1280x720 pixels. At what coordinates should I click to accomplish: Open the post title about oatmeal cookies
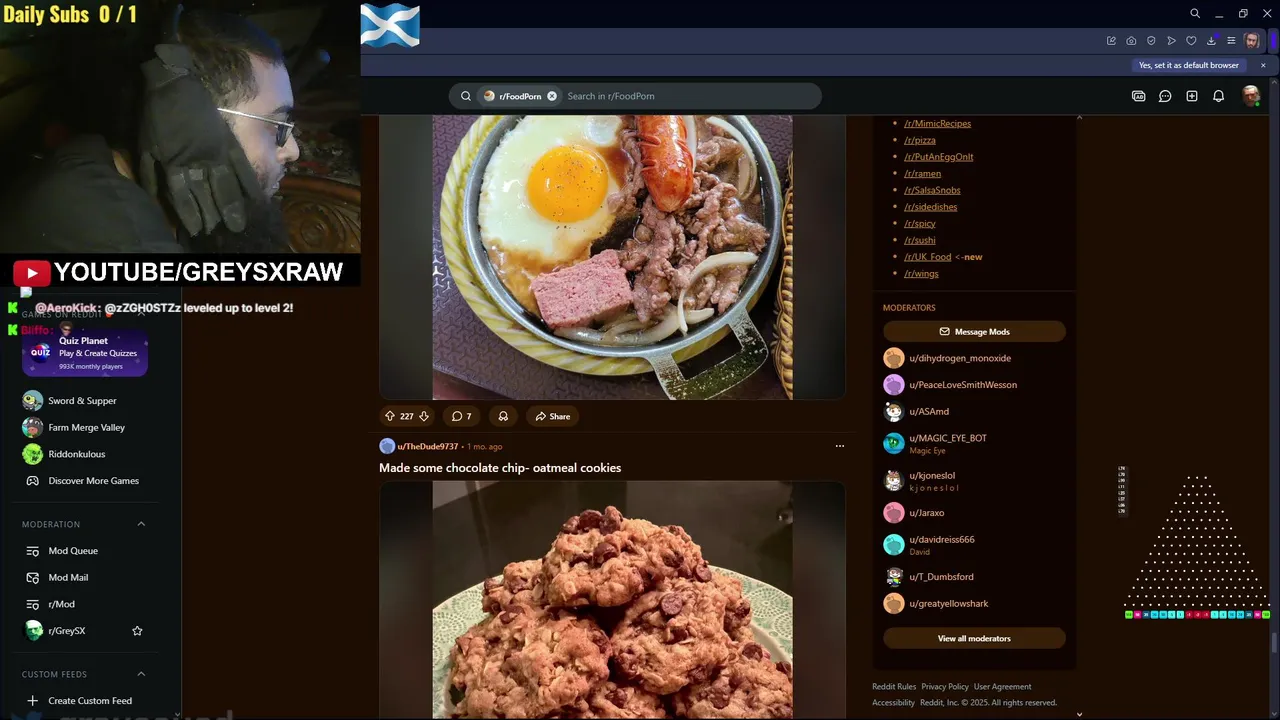click(x=500, y=468)
